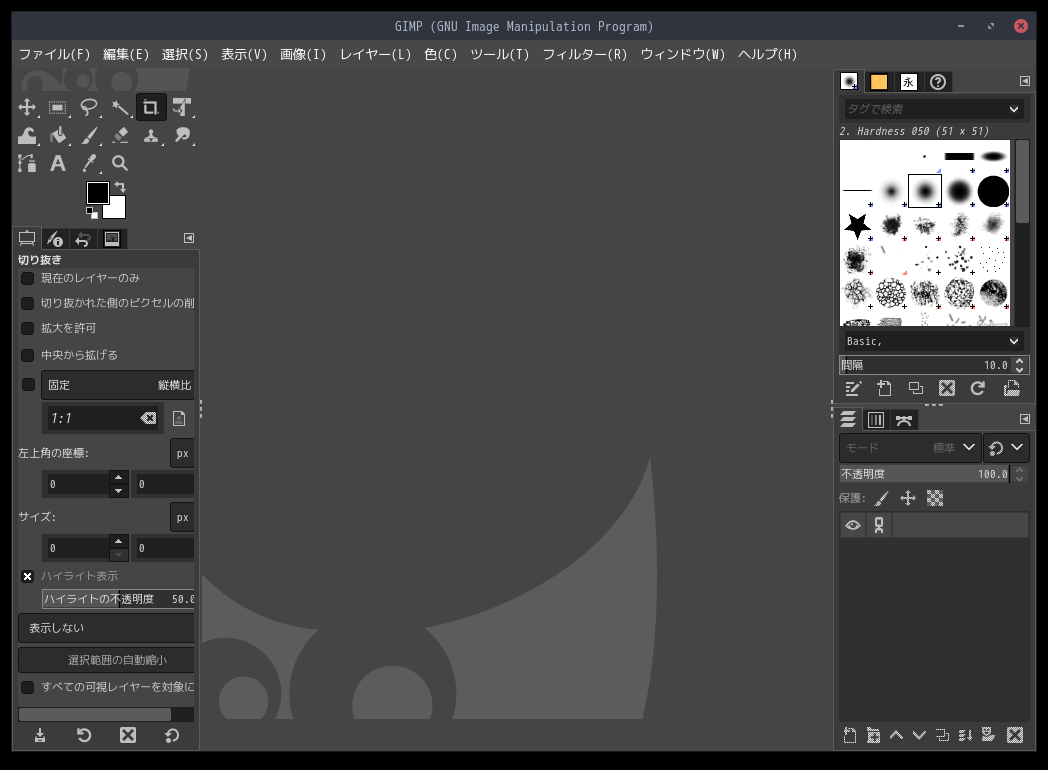This screenshot has height=770, width=1048.
Task: Select the Text tool
Action: pyautogui.click(x=58, y=163)
